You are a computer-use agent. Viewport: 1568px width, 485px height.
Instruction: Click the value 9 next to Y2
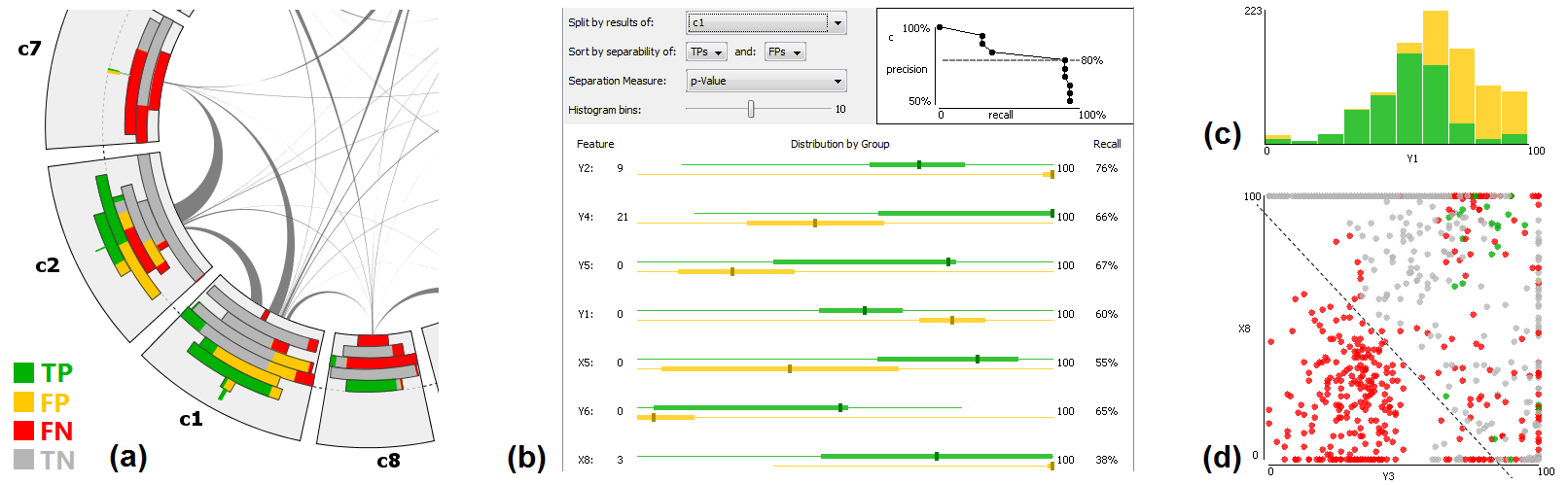(x=620, y=168)
